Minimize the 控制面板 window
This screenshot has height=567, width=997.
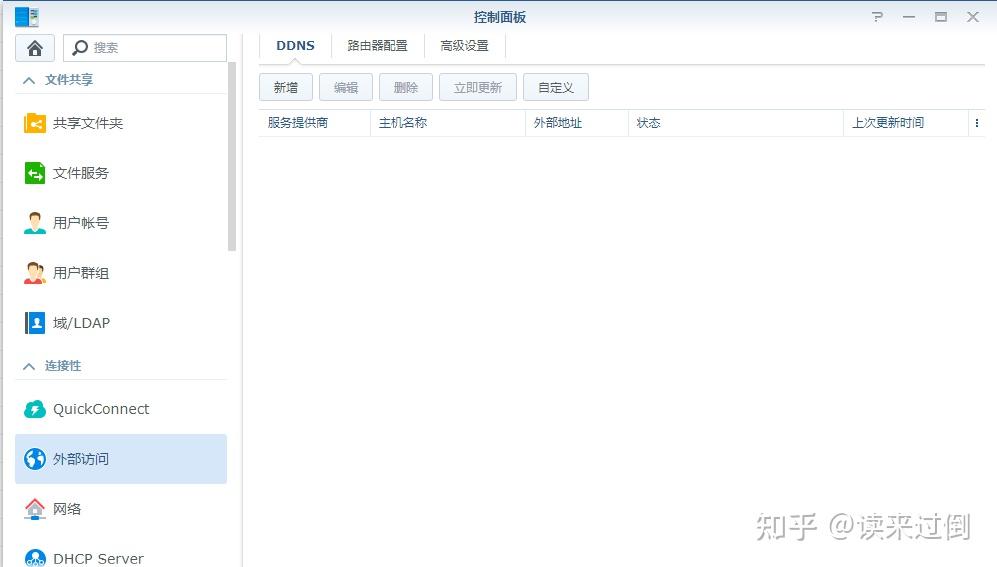coord(909,17)
